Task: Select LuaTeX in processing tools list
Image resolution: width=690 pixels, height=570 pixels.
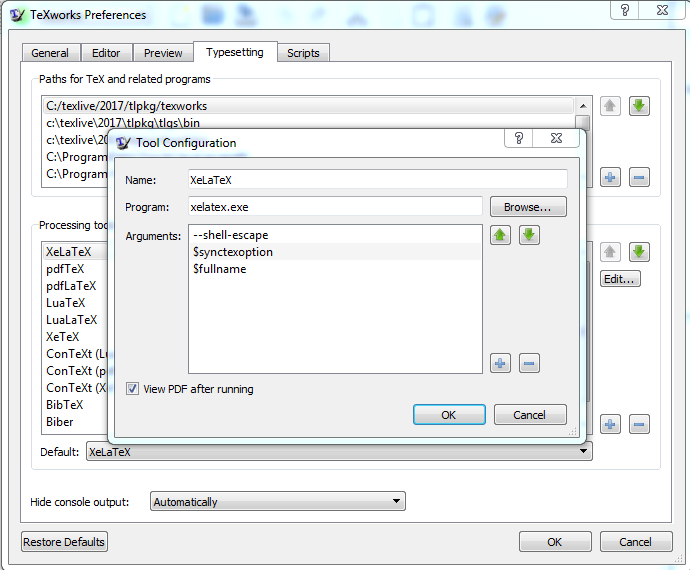Action: [x=76, y=303]
